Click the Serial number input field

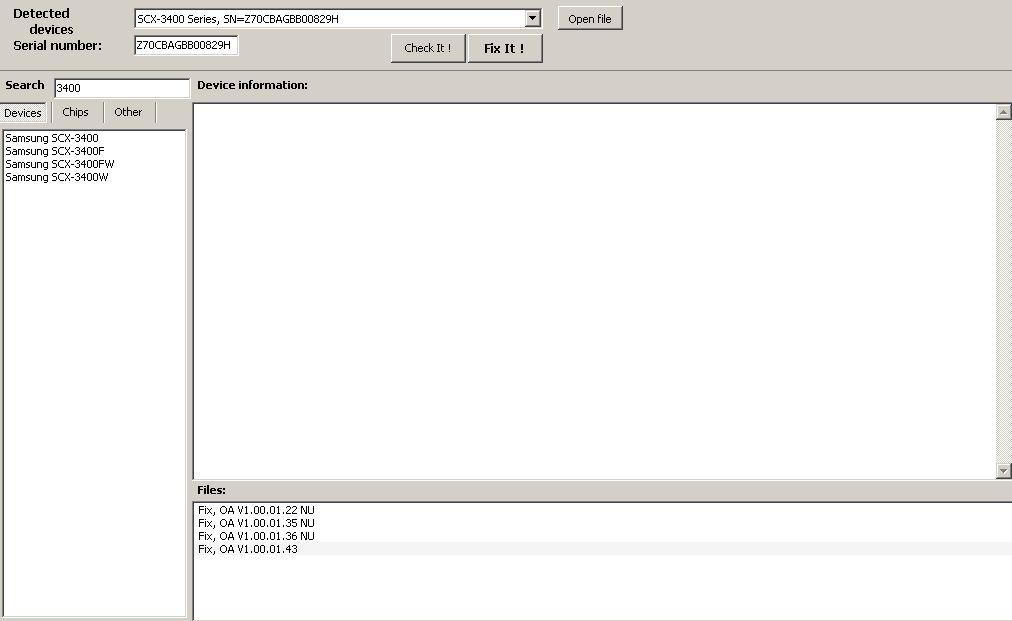186,45
